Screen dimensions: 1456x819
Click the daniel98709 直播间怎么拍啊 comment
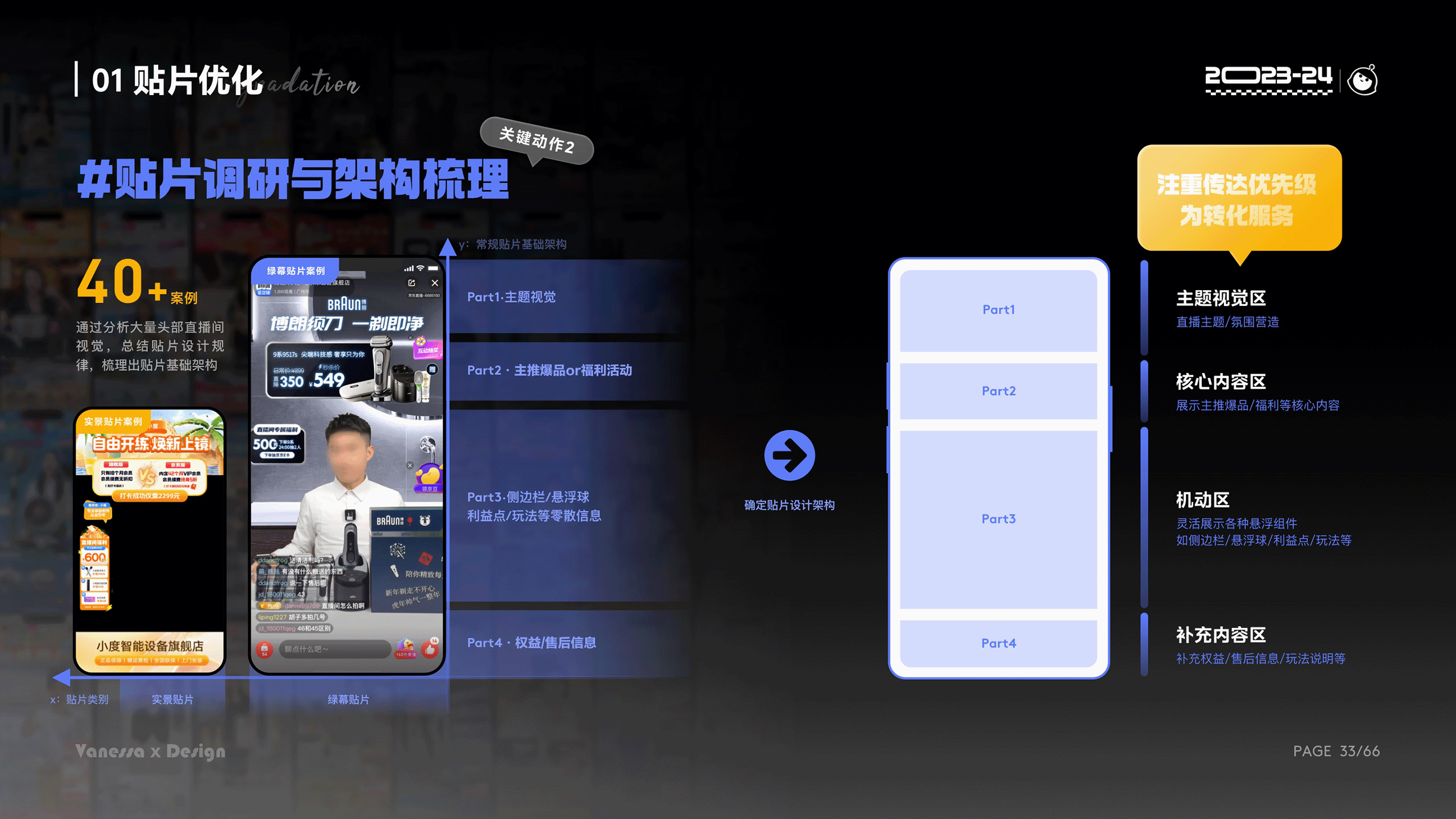coord(310,606)
